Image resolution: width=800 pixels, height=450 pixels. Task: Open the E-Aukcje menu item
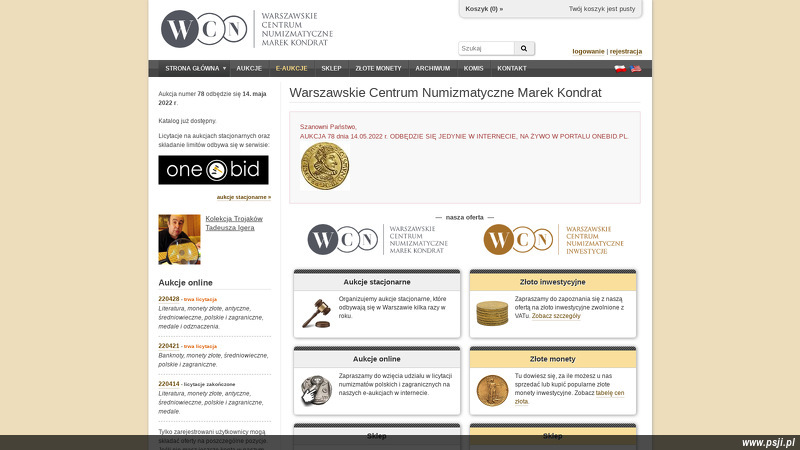coord(291,68)
